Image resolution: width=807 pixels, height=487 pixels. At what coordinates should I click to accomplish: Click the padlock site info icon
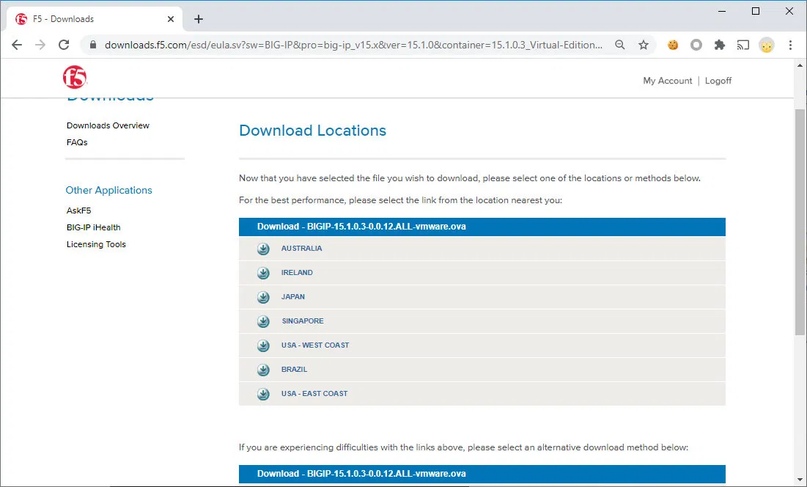pyautogui.click(x=93, y=45)
